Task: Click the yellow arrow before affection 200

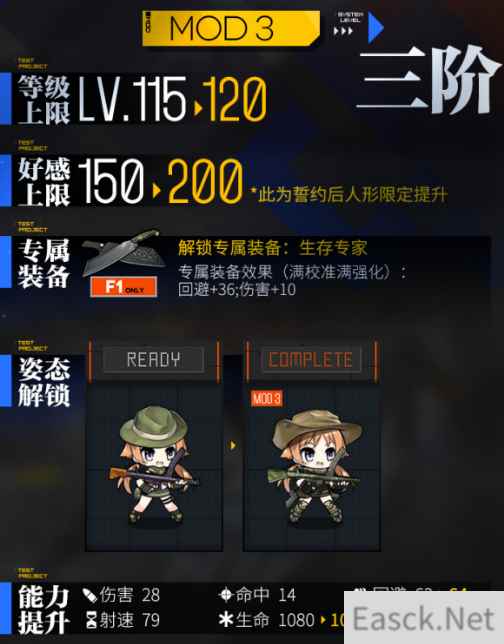Action: pos(156,190)
